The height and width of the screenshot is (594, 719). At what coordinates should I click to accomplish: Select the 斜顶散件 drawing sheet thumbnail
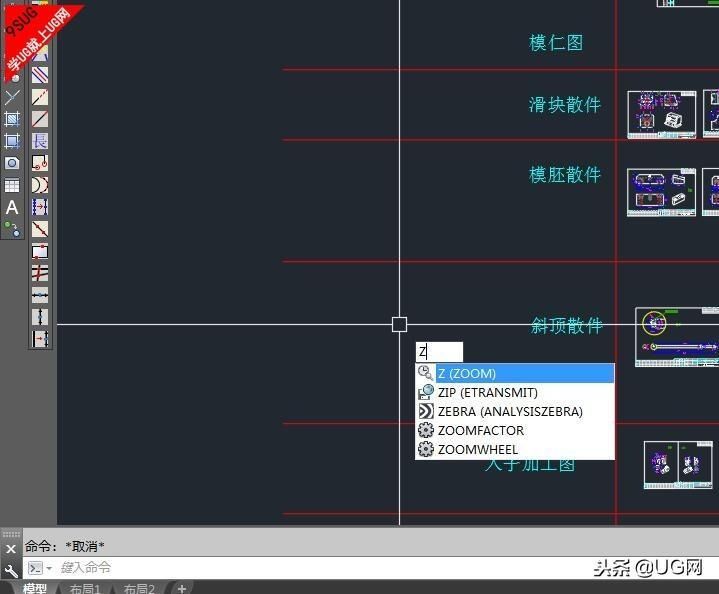677,337
